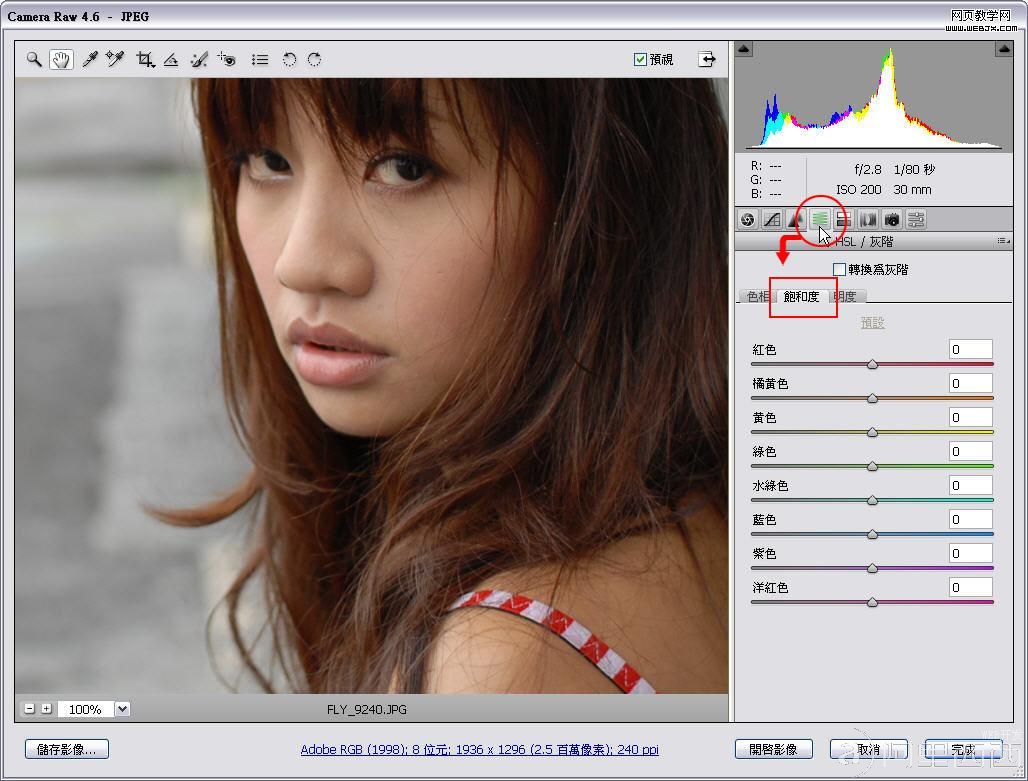Open the Tone Curve panel icon
Image resolution: width=1028 pixels, height=781 pixels.
click(x=772, y=219)
